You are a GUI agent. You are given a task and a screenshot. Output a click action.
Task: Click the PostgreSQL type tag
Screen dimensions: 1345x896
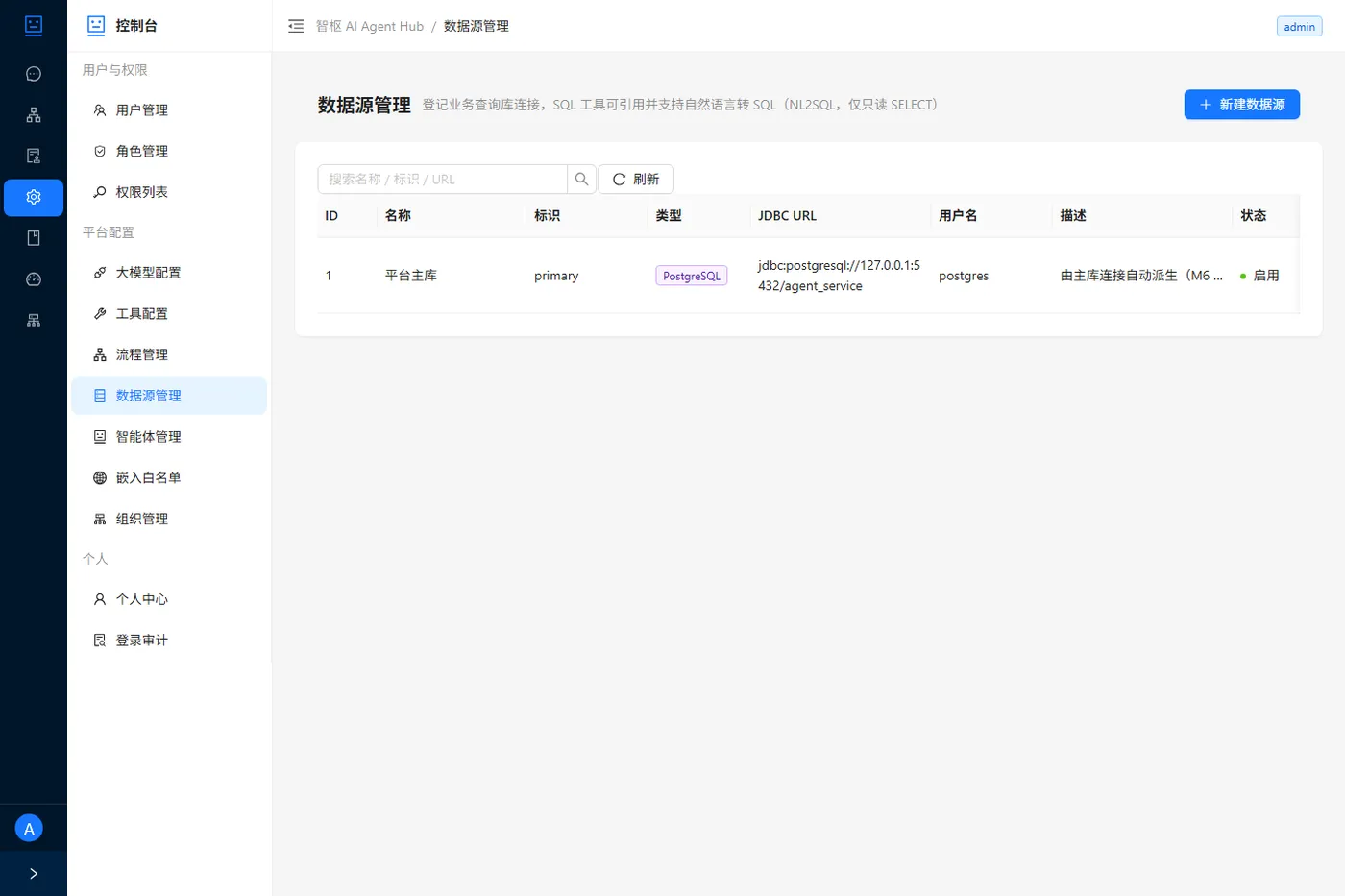(x=692, y=276)
